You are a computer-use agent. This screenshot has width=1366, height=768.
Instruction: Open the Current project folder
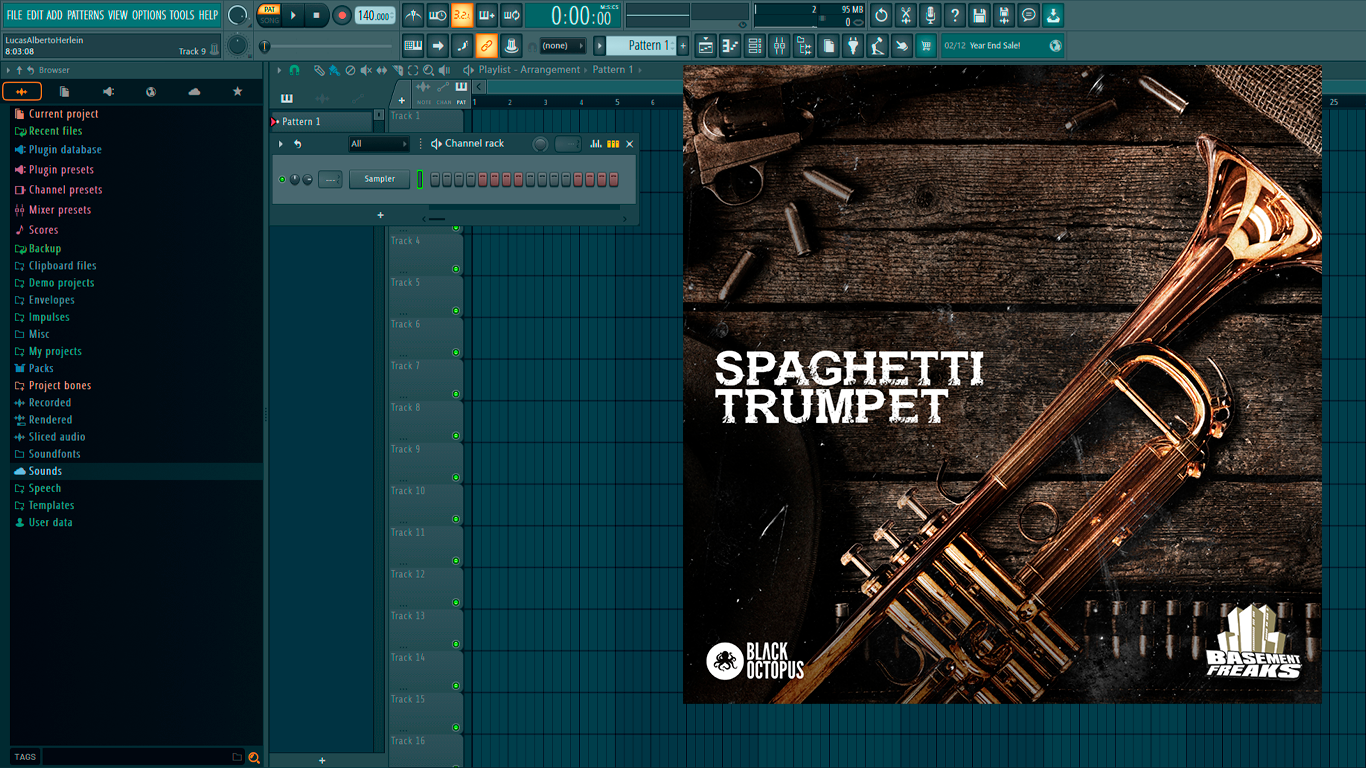64,114
